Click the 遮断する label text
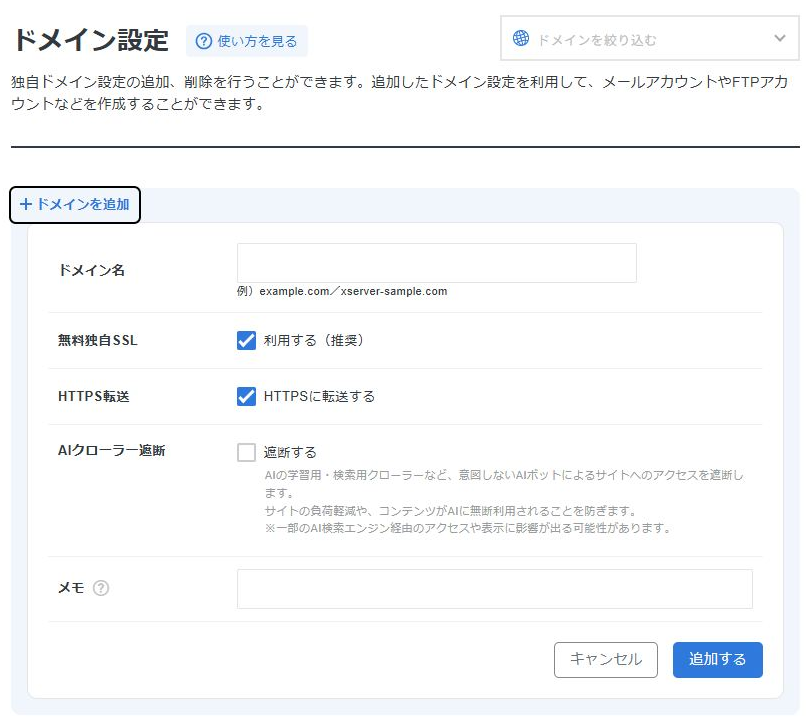Viewport: 808px width, 720px height. pyautogui.click(x=290, y=452)
